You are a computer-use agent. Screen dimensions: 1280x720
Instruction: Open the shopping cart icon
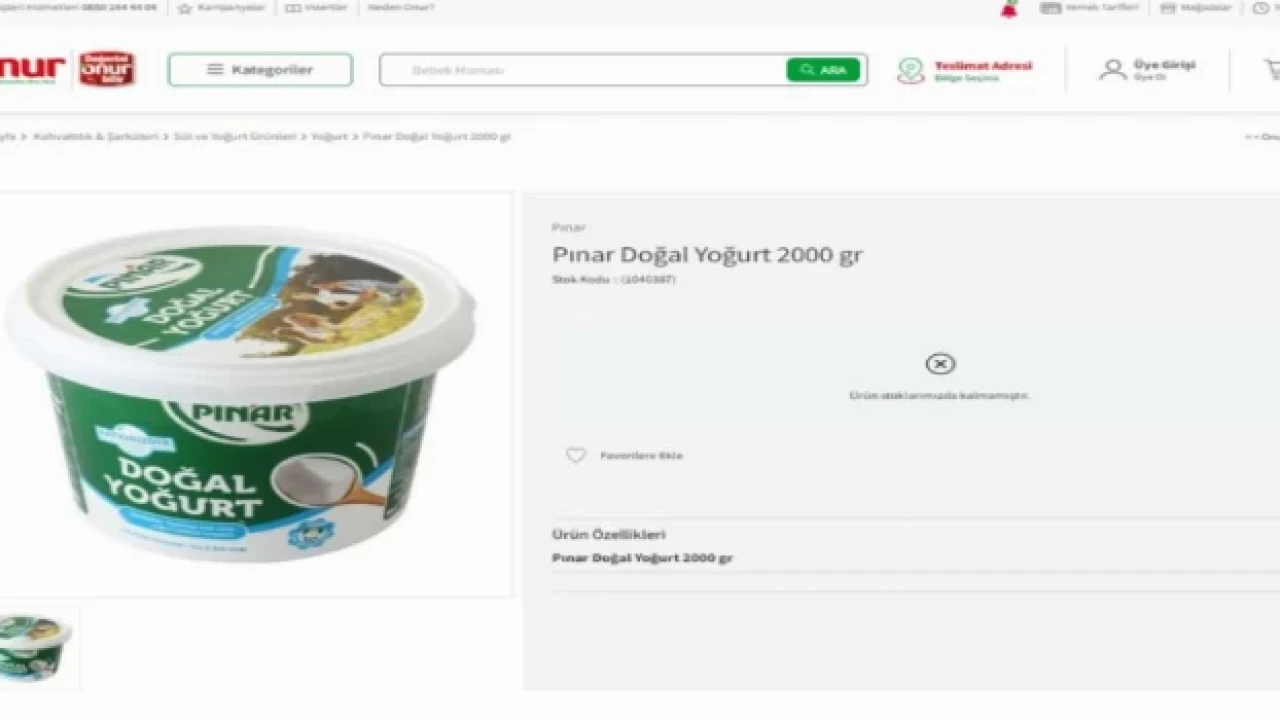1272,69
